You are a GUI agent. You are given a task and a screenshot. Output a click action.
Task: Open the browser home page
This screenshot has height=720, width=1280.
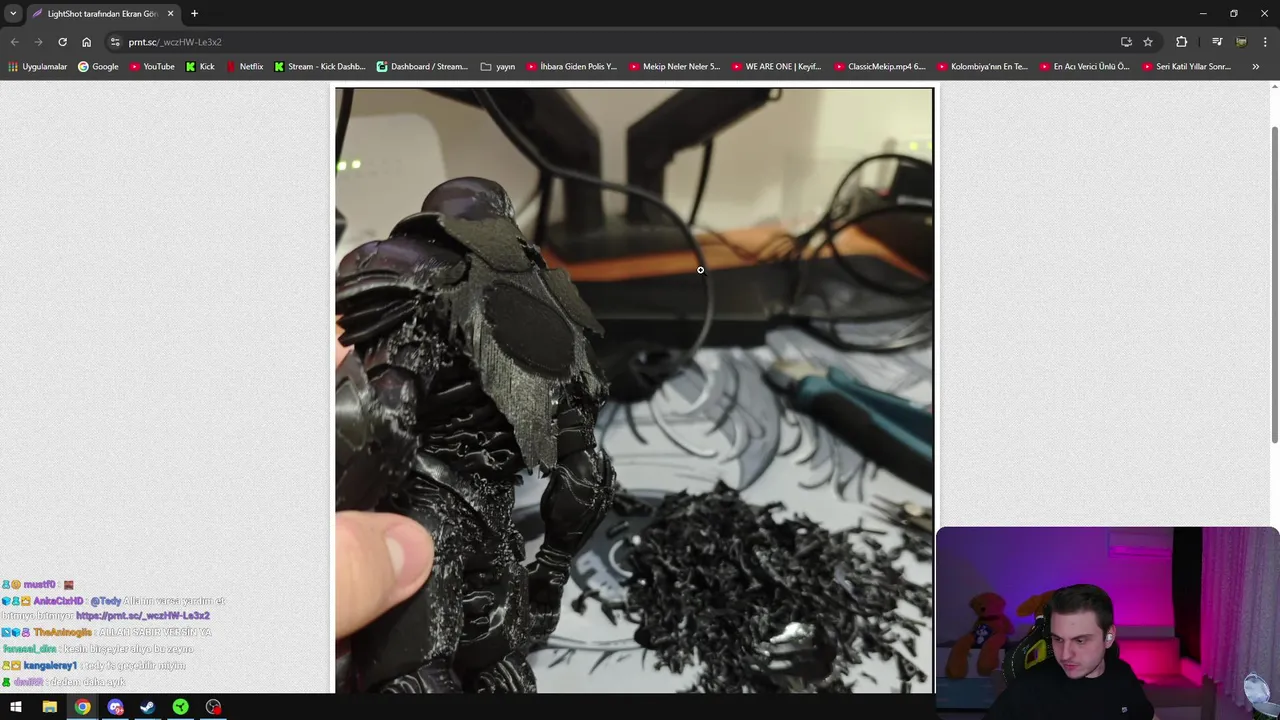pos(86,42)
